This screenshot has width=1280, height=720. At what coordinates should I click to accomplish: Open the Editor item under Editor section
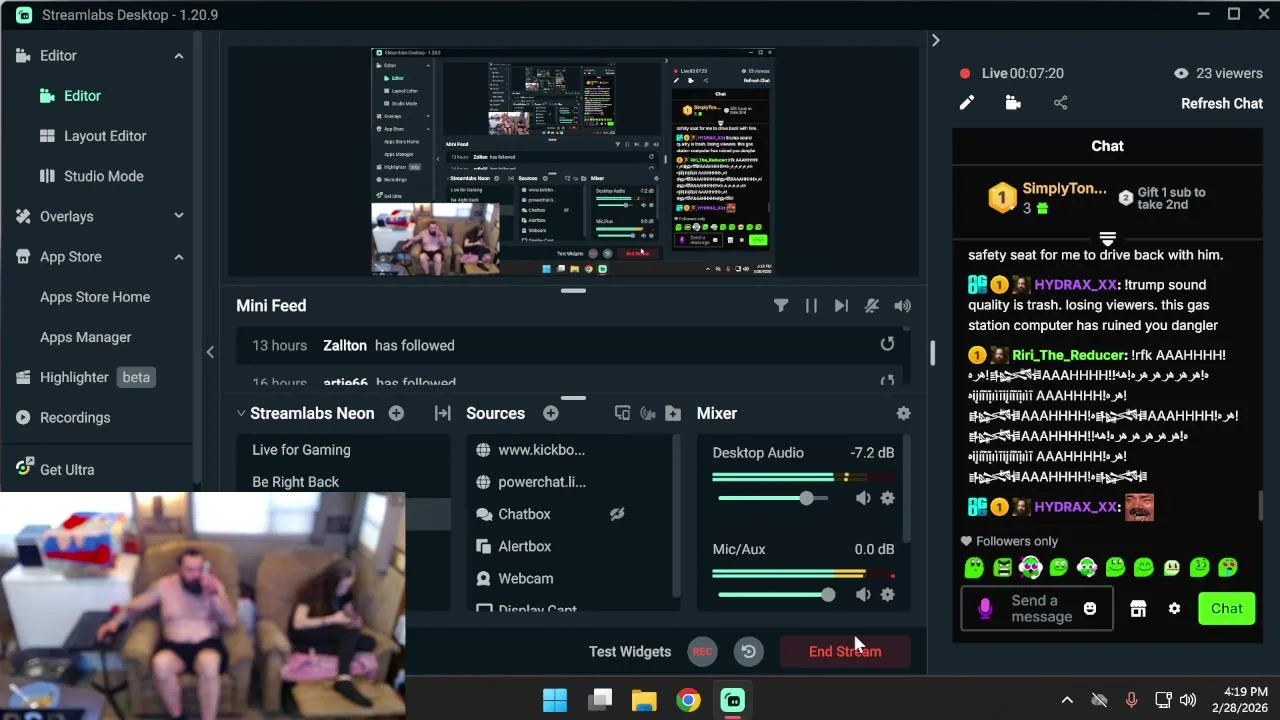point(82,96)
